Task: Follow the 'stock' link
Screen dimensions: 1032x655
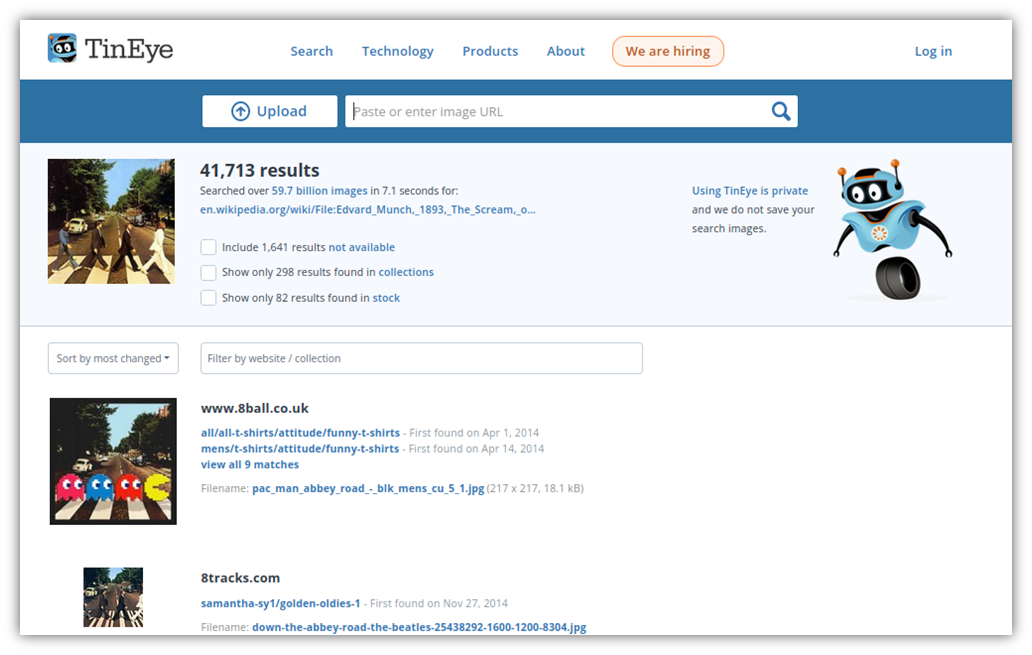Action: point(386,298)
